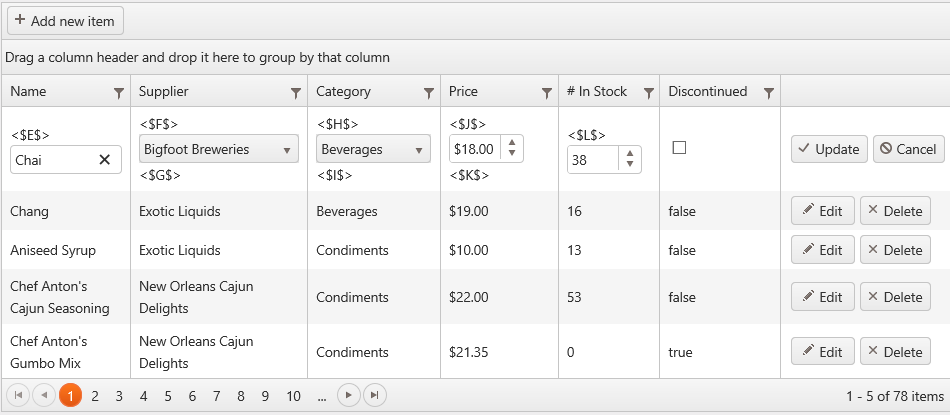Sort by the Category column header
Screen dimensions: 950x415
(344, 91)
